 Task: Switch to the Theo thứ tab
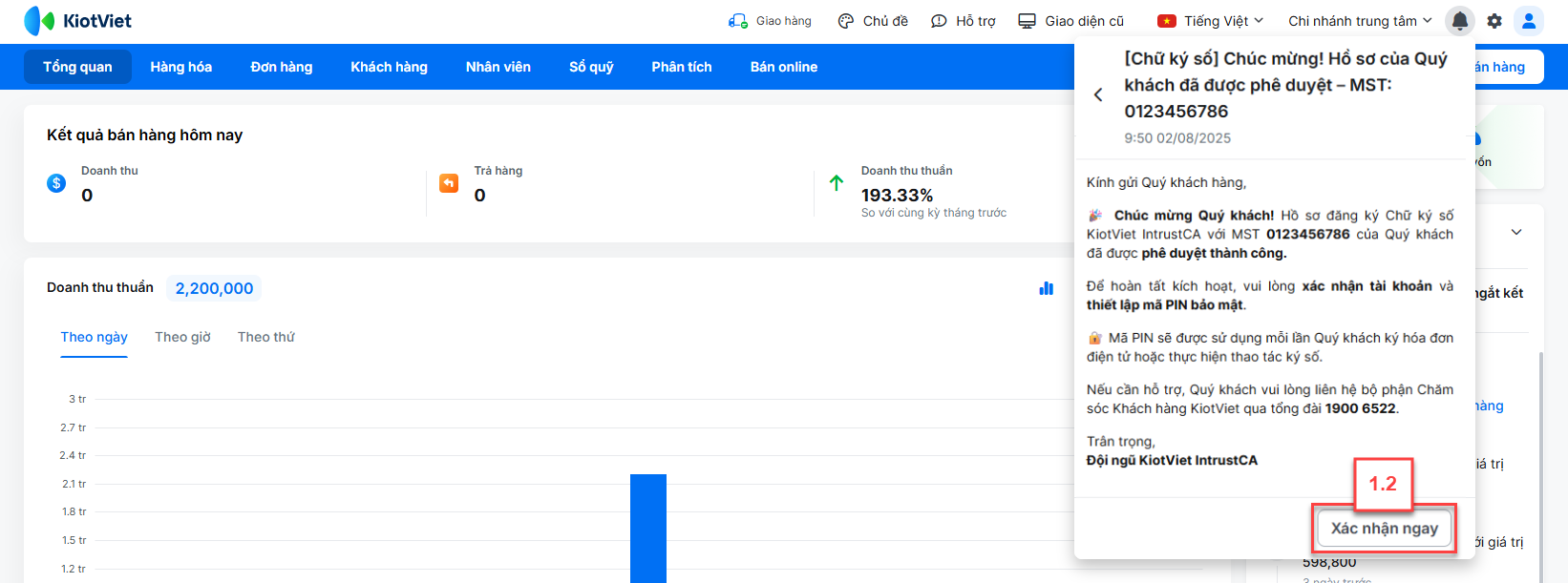click(x=266, y=337)
